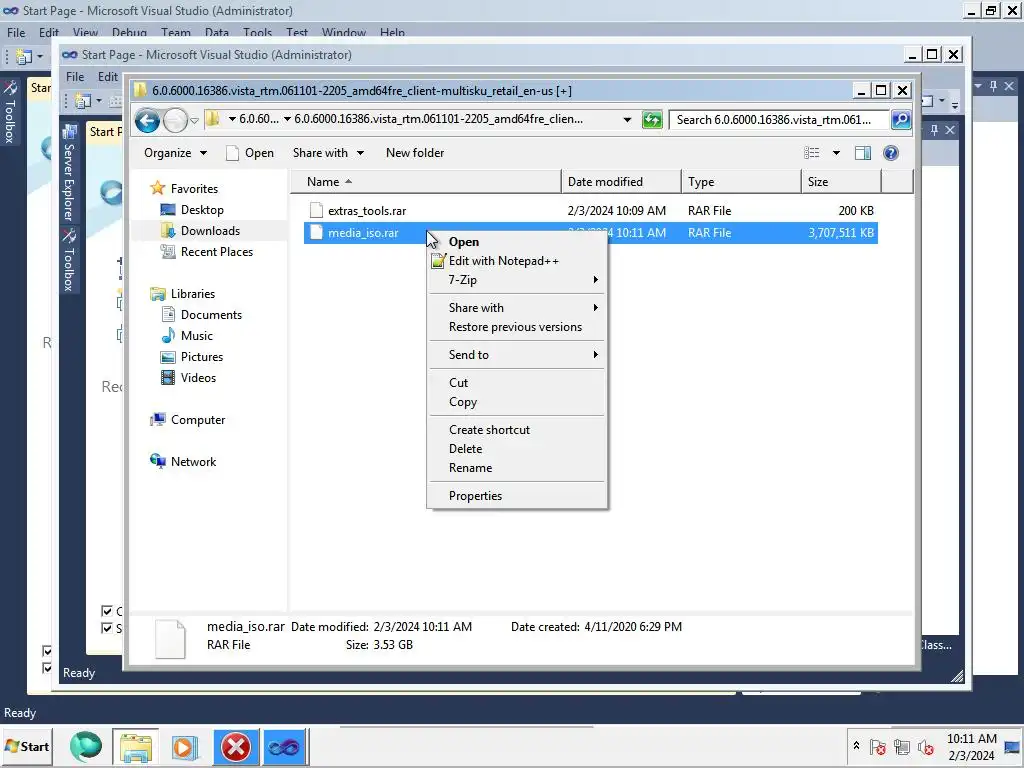Choose Edit with Notepad++
This screenshot has height=768, width=1024.
click(x=516, y=261)
